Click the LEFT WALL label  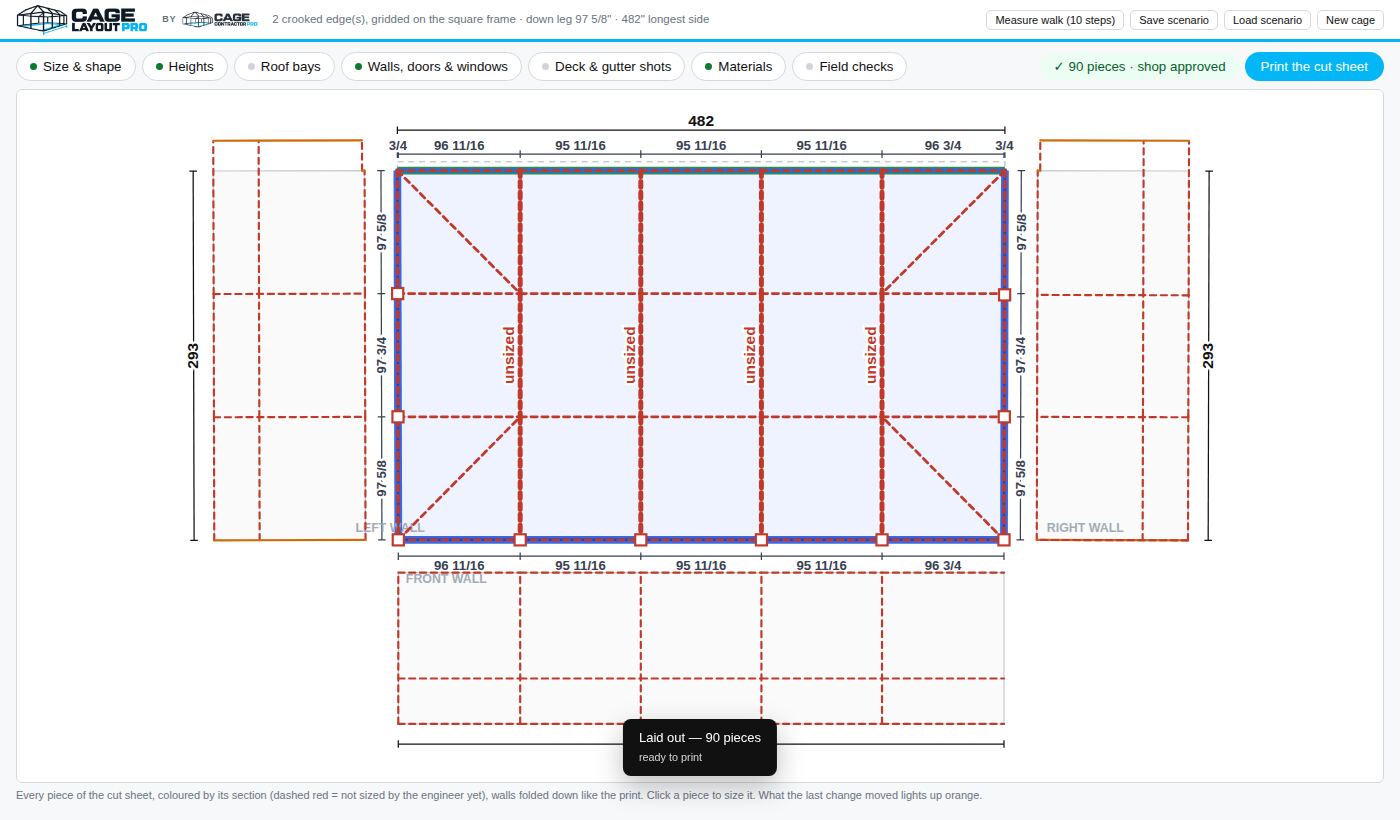(x=390, y=527)
